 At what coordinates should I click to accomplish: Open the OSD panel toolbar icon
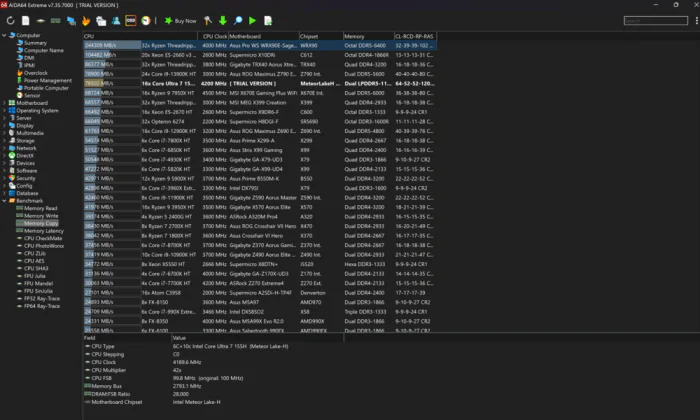(130, 21)
